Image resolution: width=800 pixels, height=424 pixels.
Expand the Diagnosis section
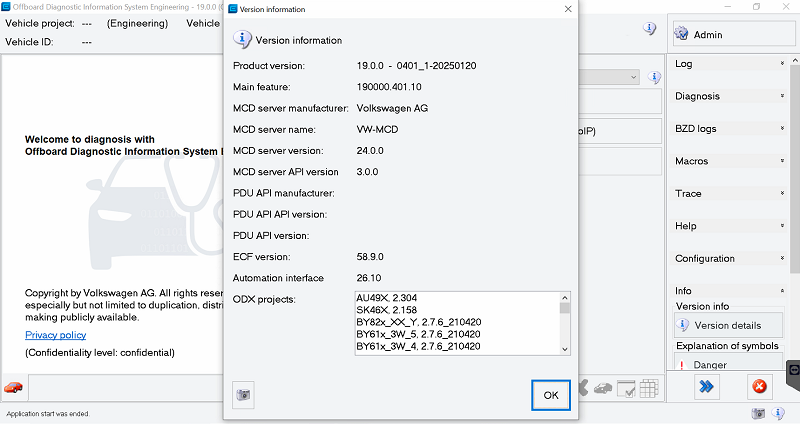click(x=730, y=96)
